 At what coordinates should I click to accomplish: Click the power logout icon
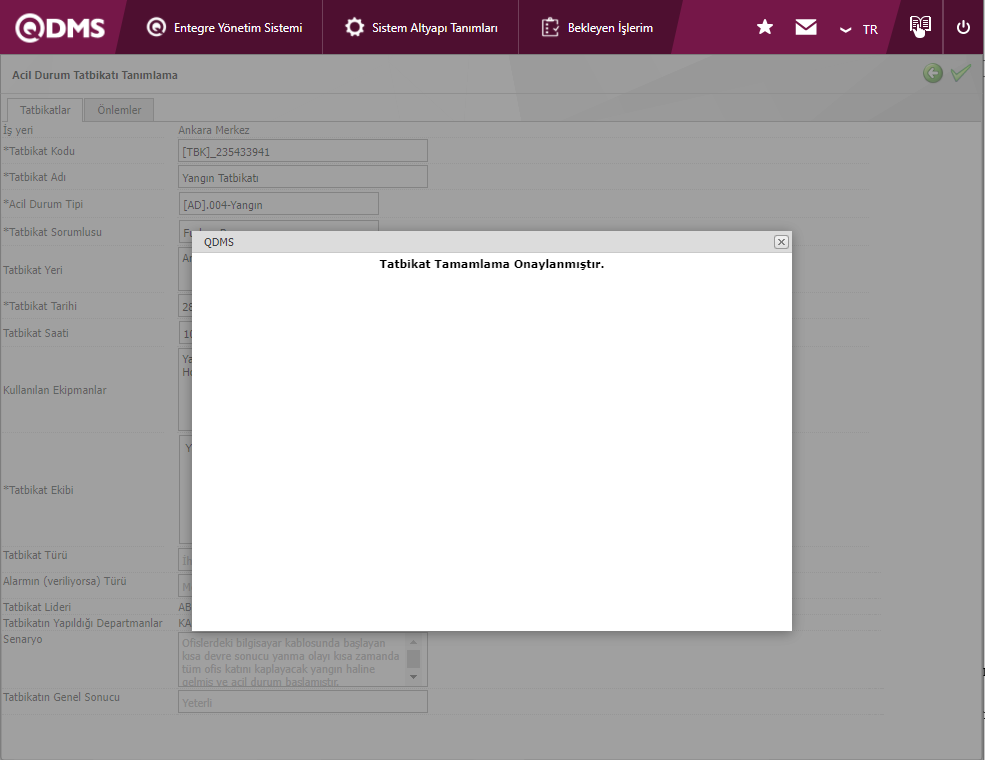tap(963, 27)
